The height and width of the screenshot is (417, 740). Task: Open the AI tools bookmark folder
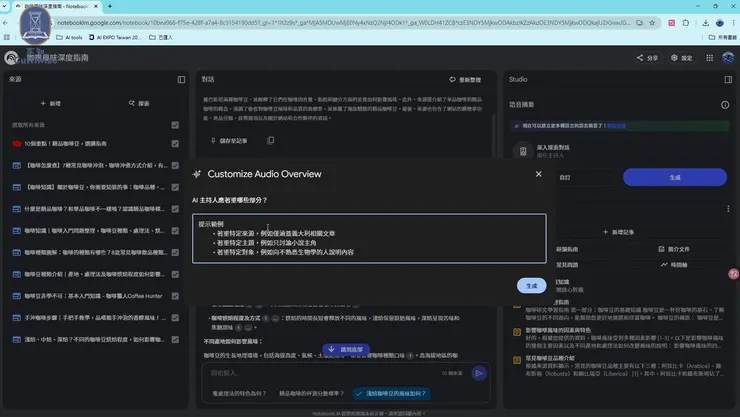69,37
